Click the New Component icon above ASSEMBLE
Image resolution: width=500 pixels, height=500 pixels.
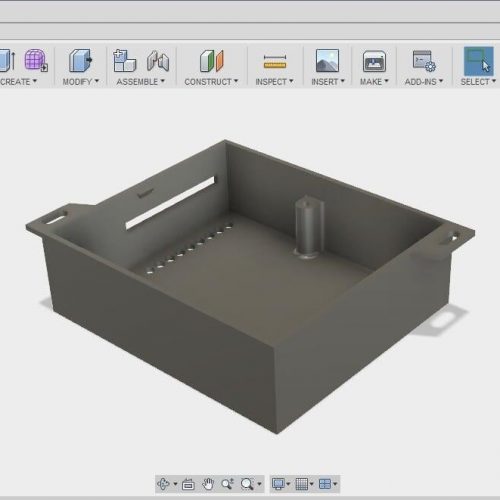point(124,61)
